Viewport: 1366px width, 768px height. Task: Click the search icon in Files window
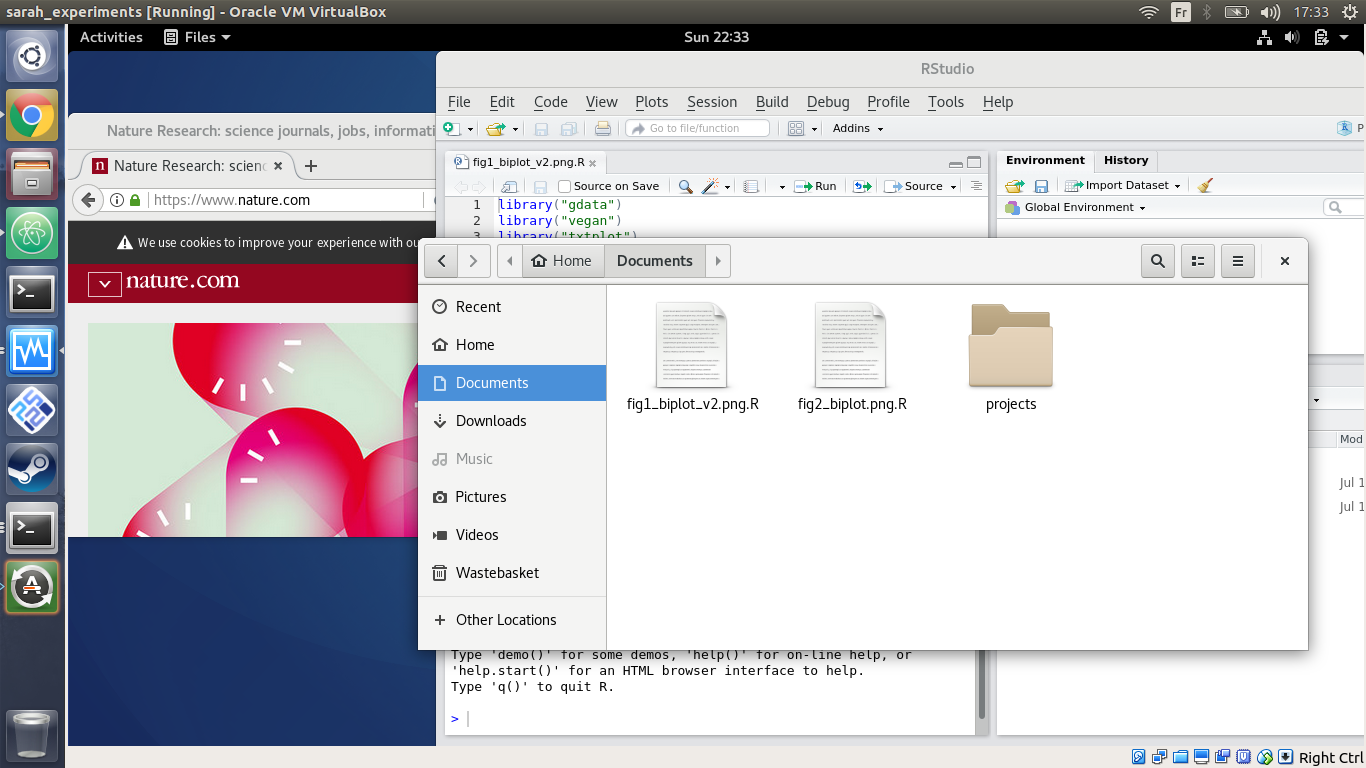[x=1157, y=261]
